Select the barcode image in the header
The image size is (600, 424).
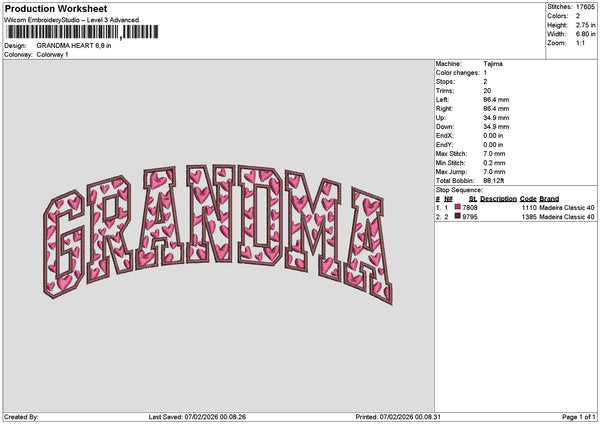click(x=82, y=32)
